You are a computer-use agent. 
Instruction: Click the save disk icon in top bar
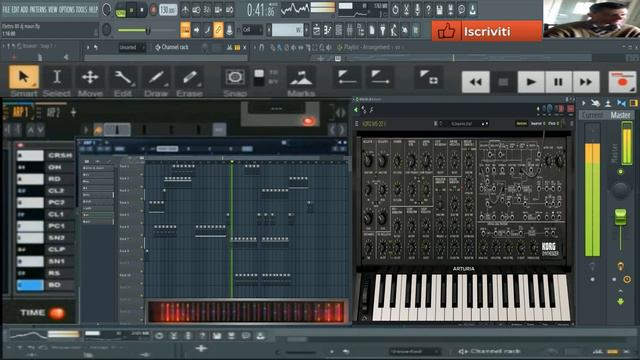point(439,10)
